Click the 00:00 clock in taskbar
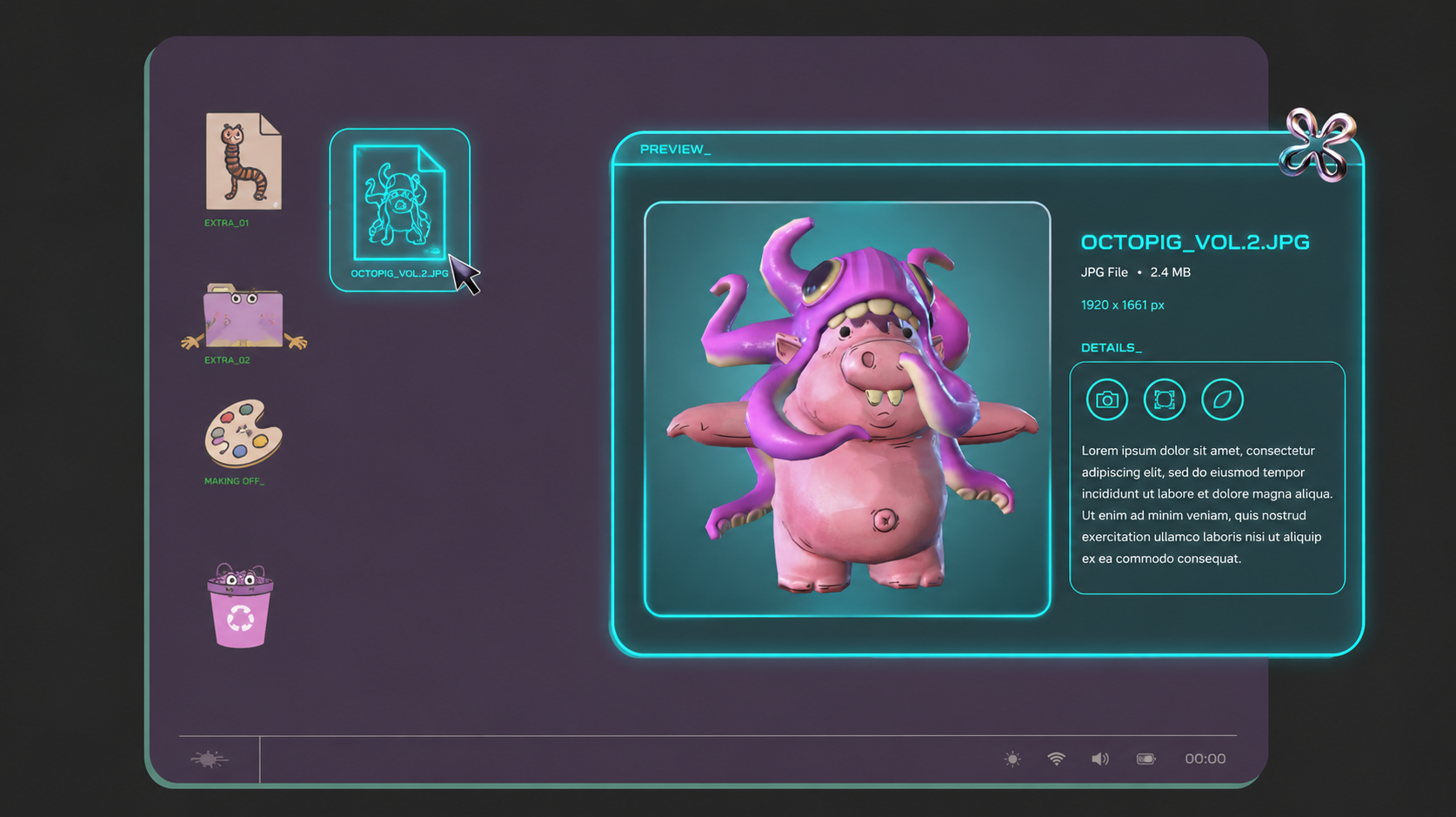Viewport: 1456px width, 817px height. coord(1205,759)
